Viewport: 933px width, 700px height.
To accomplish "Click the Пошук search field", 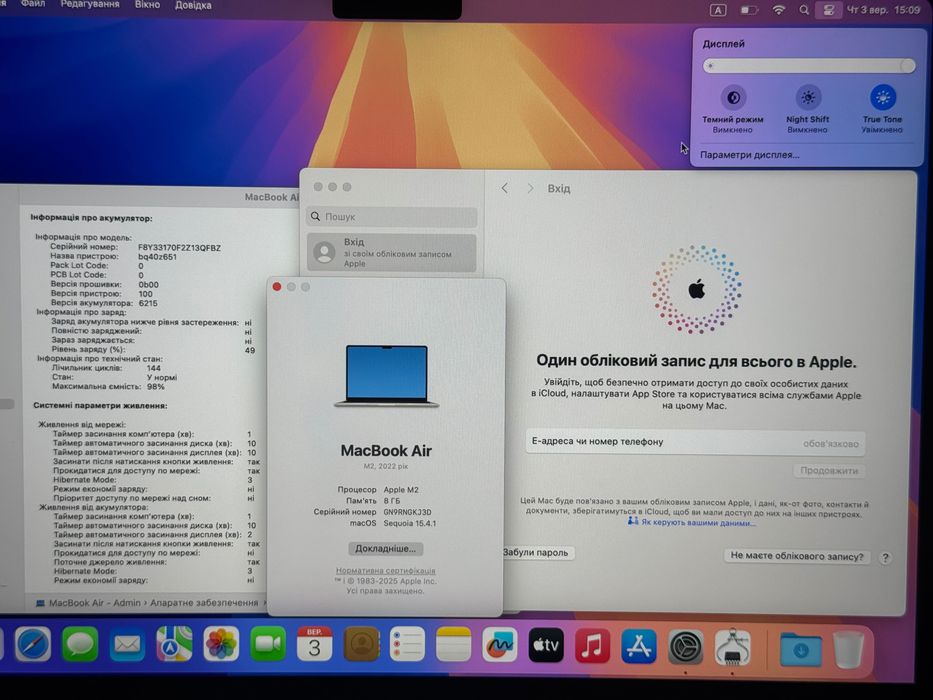I will [x=392, y=217].
